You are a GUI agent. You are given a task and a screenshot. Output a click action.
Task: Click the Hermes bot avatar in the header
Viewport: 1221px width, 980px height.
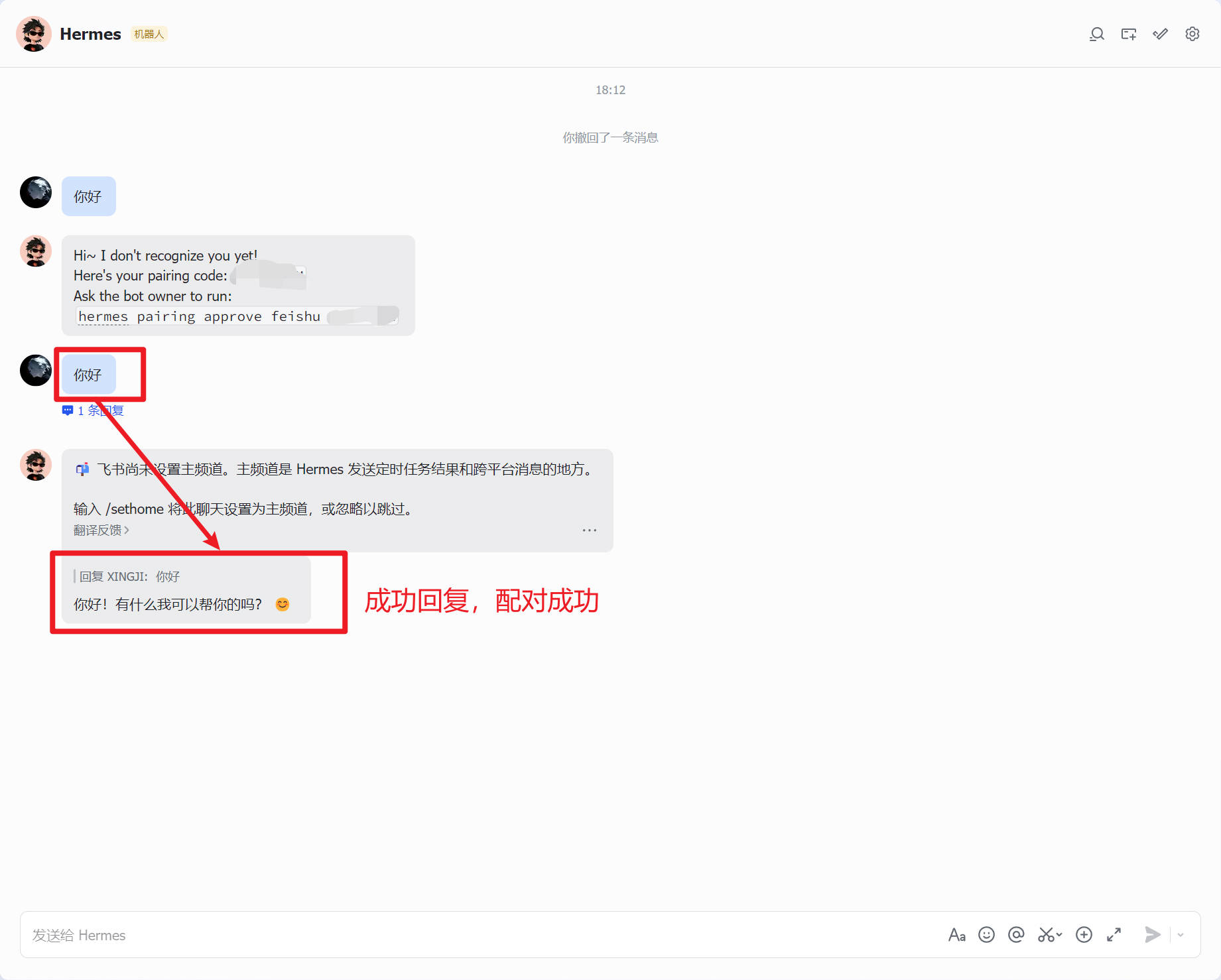34,34
